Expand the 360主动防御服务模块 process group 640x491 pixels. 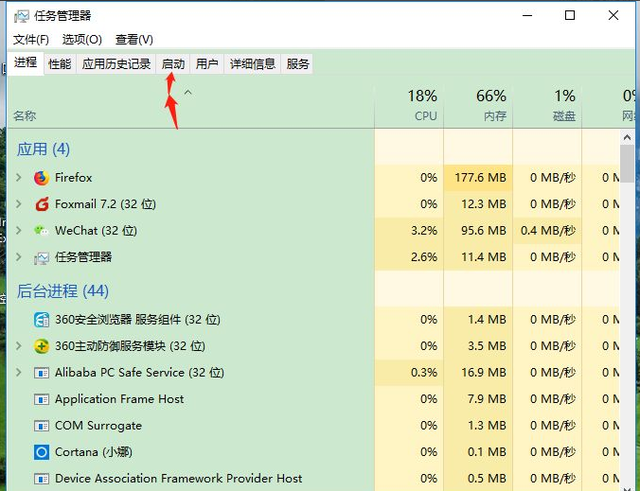[x=19, y=346]
